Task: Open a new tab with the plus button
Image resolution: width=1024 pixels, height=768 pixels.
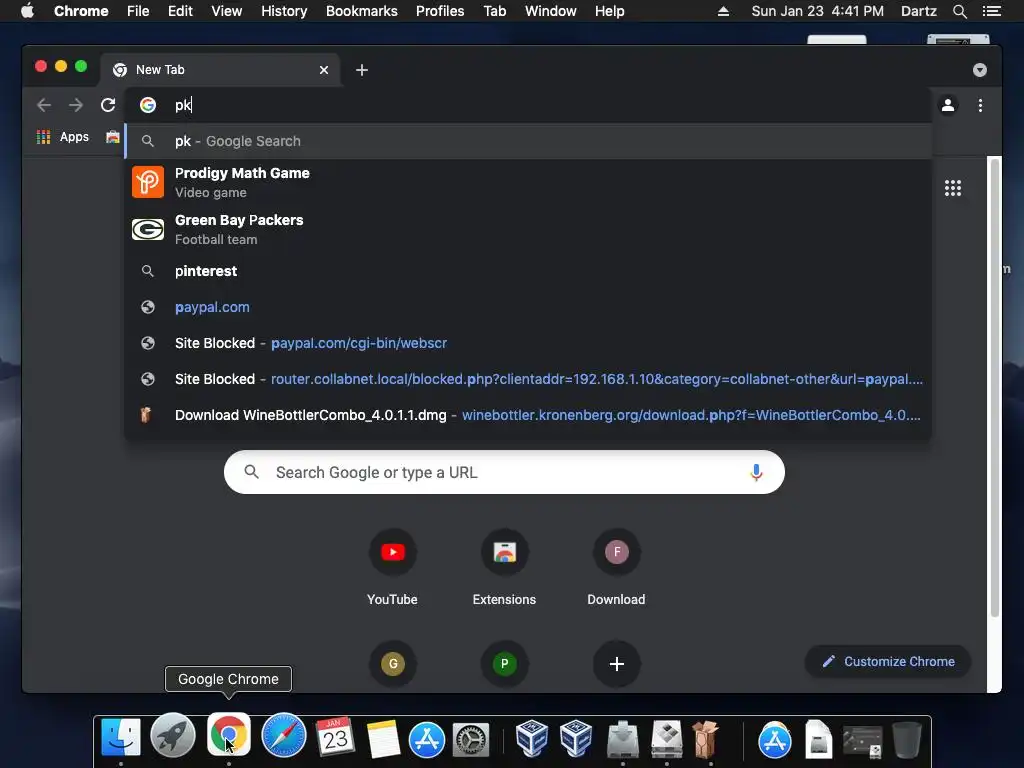Action: point(362,70)
